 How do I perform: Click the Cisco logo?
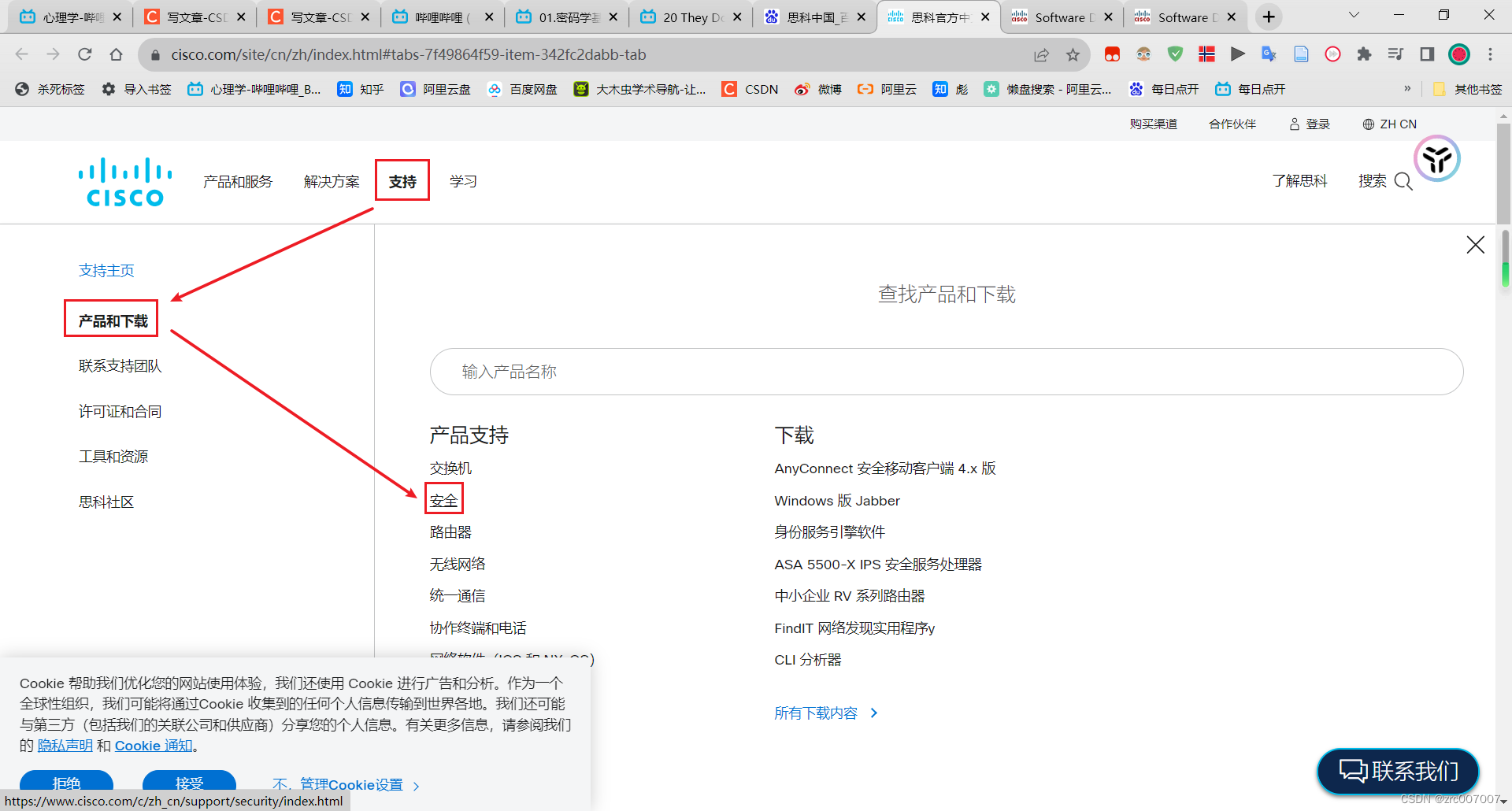[124, 182]
